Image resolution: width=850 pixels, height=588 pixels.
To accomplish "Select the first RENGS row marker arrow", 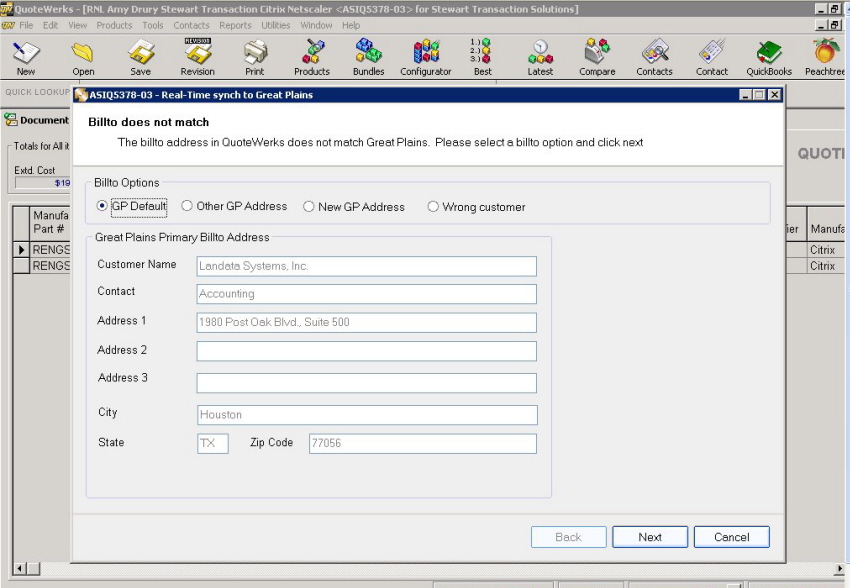I will tap(21, 250).
